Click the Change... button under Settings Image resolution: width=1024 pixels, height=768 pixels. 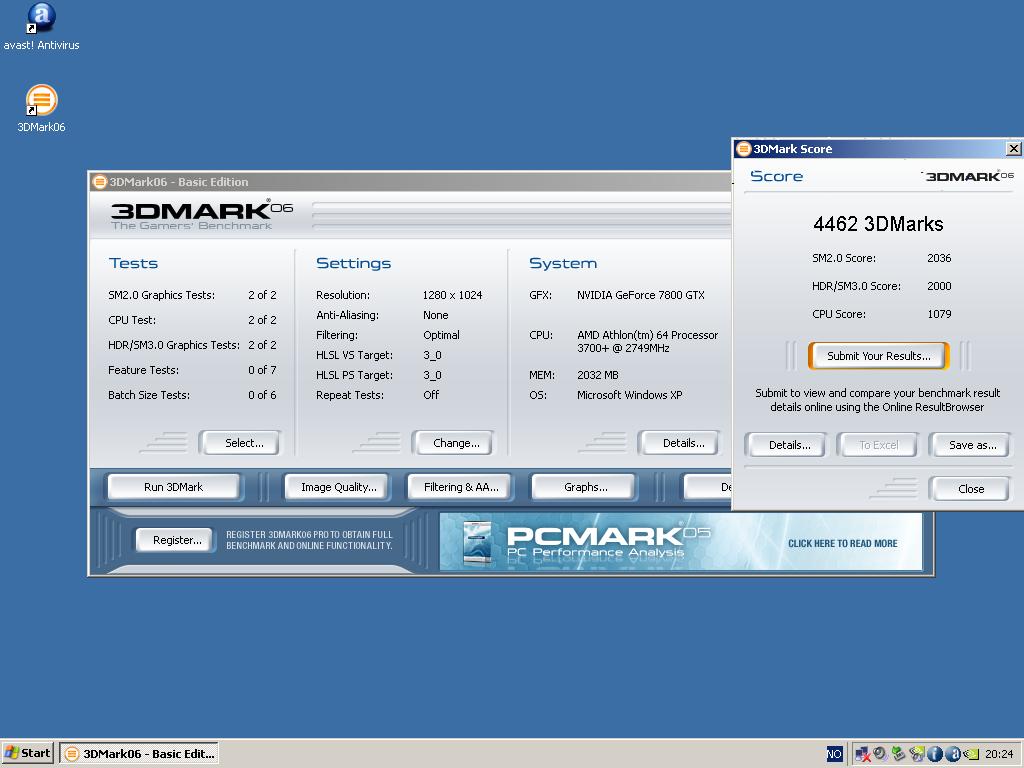click(453, 443)
